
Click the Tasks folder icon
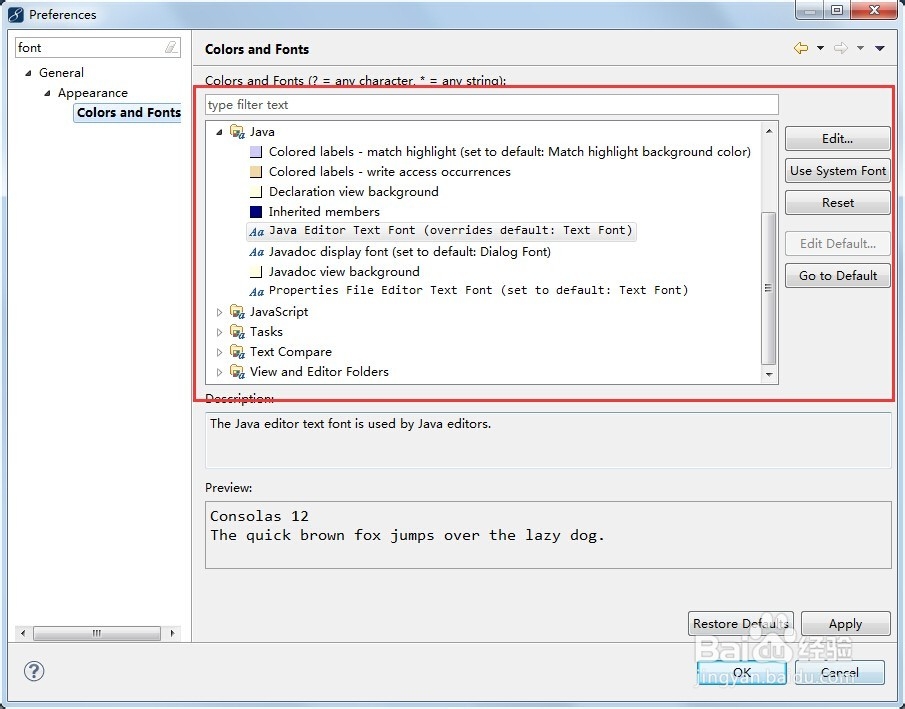click(237, 331)
